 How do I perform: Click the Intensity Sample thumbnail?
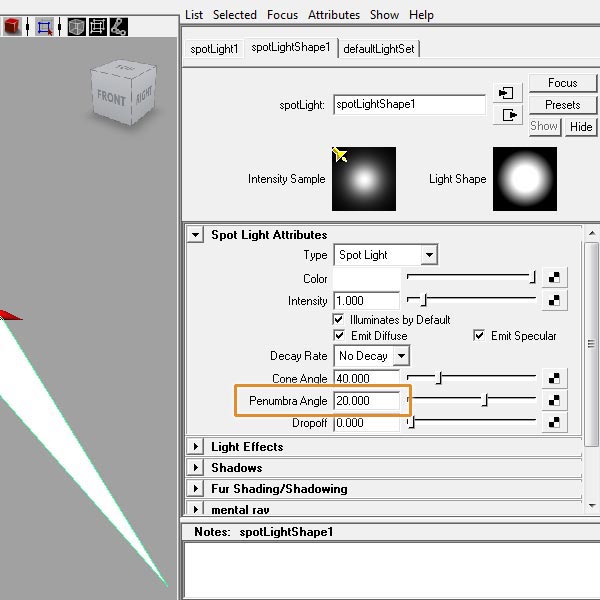(x=364, y=179)
